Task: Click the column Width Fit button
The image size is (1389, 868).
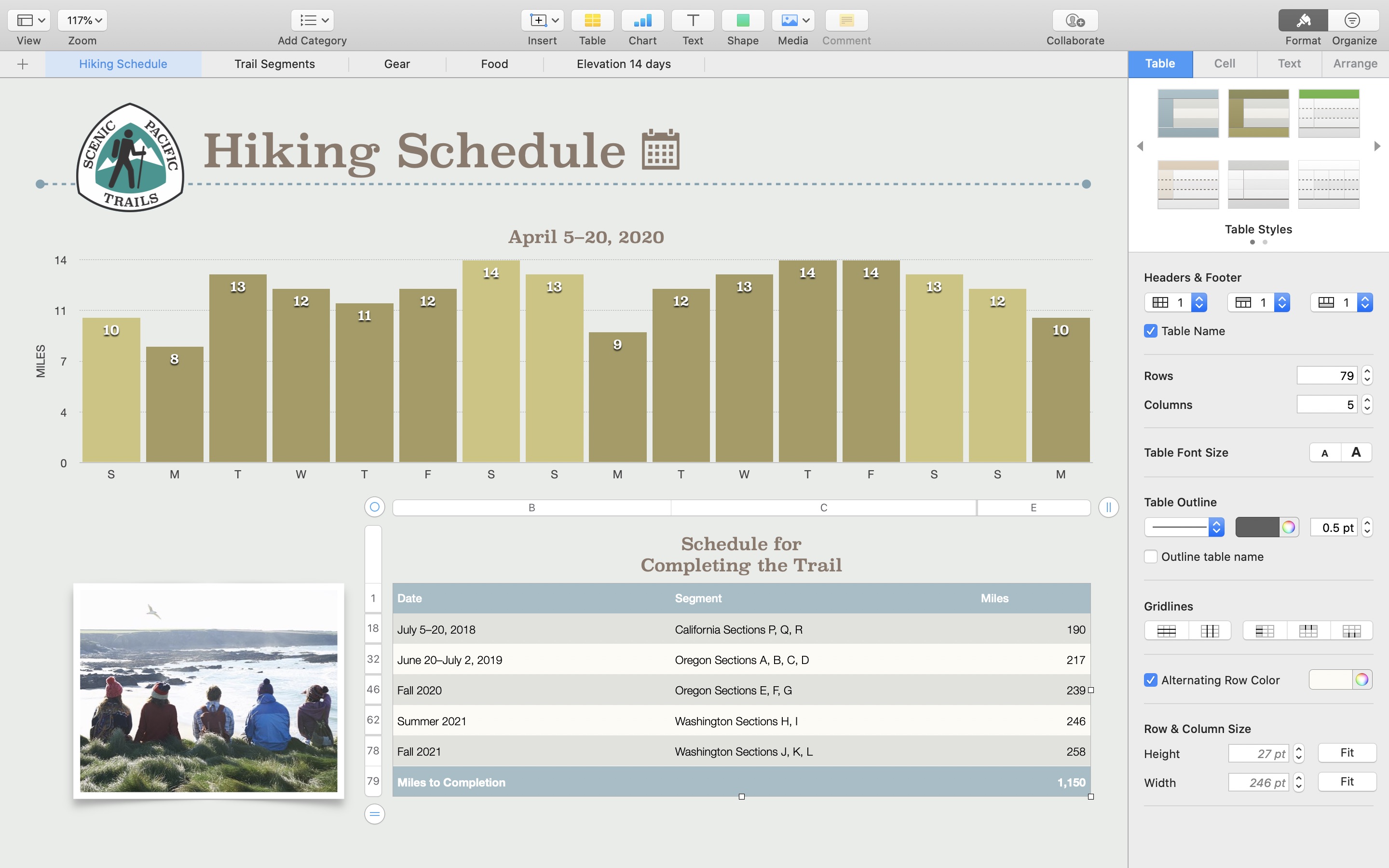Action: (x=1347, y=781)
